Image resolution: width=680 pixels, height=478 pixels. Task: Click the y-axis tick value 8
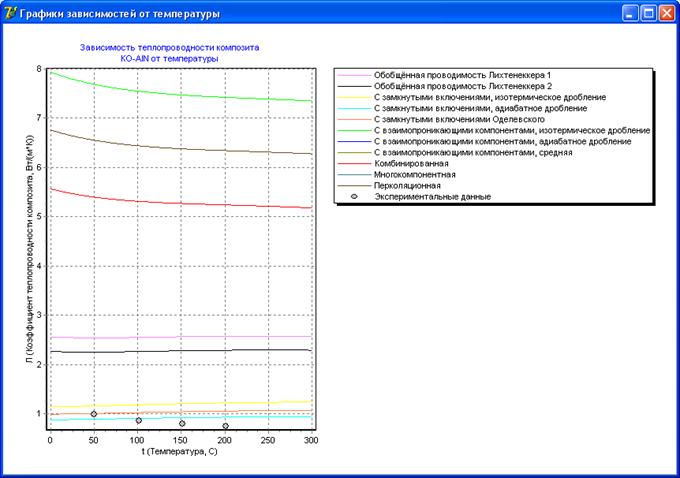click(39, 69)
